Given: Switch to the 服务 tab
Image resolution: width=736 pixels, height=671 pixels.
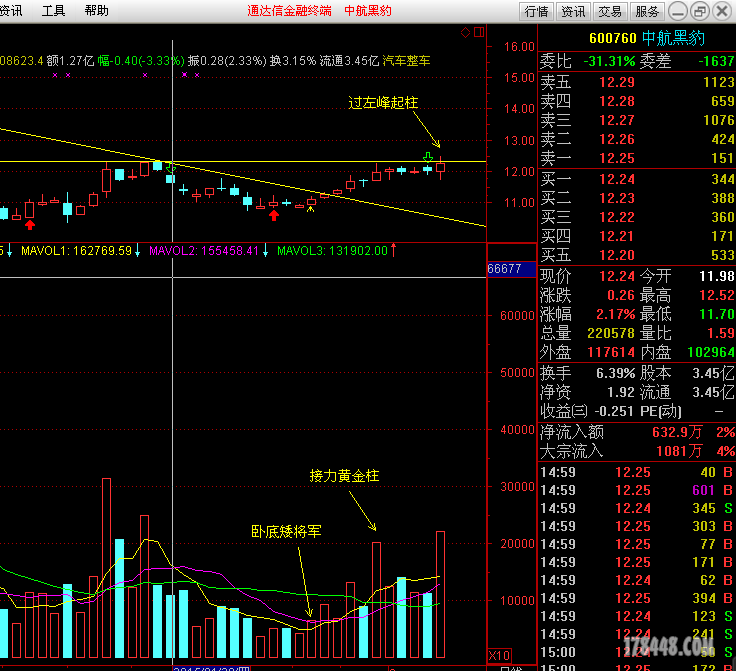Looking at the screenshot, I should (x=647, y=11).
